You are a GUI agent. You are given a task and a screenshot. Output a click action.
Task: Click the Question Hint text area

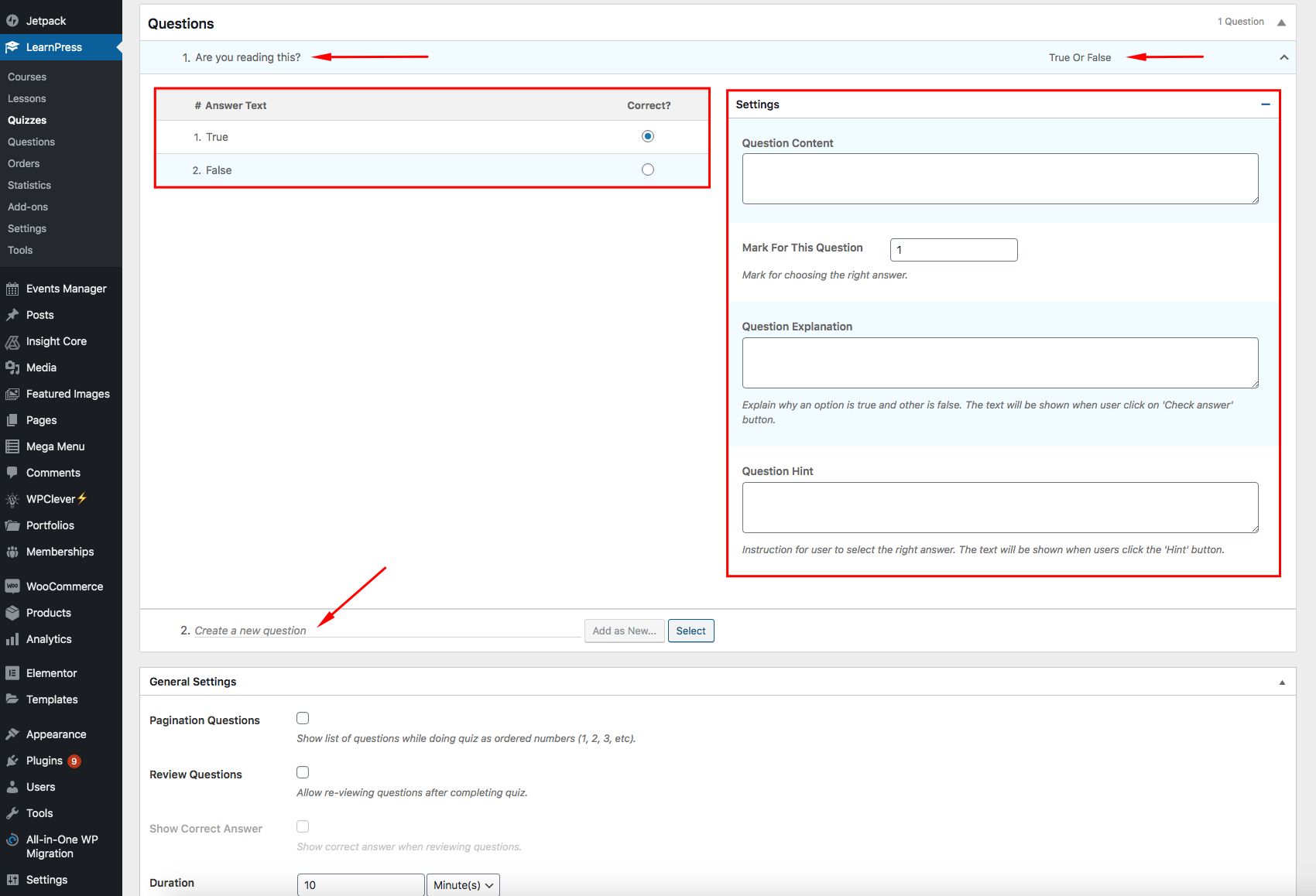click(1000, 508)
